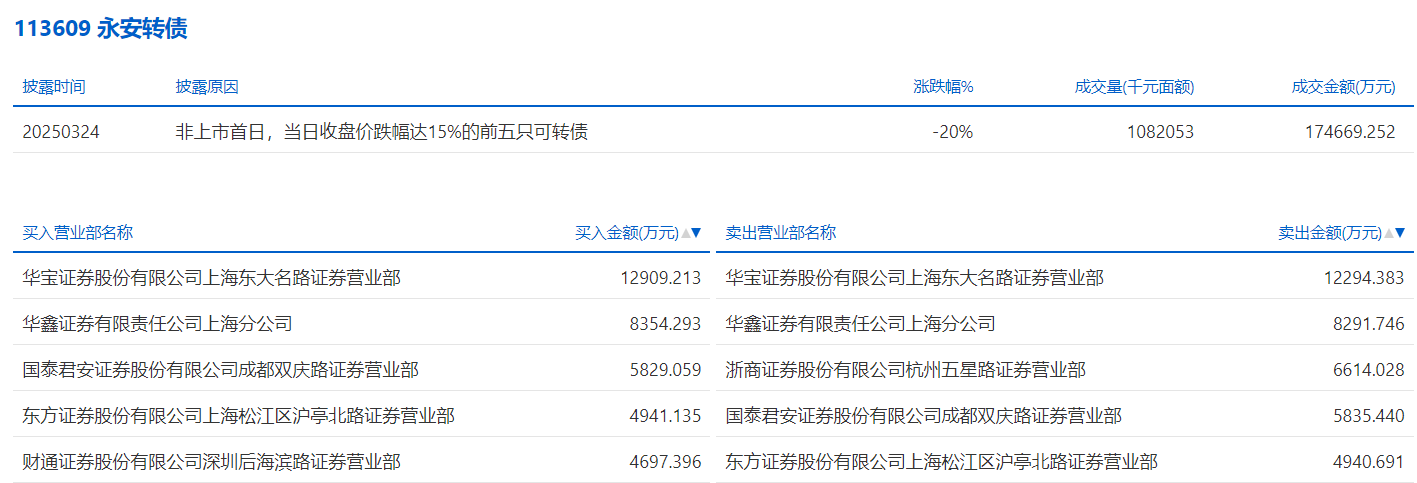Sort buy amount ascending with gray up arrow
Image resolution: width=1417 pixels, height=483 pixels.
coord(685,233)
